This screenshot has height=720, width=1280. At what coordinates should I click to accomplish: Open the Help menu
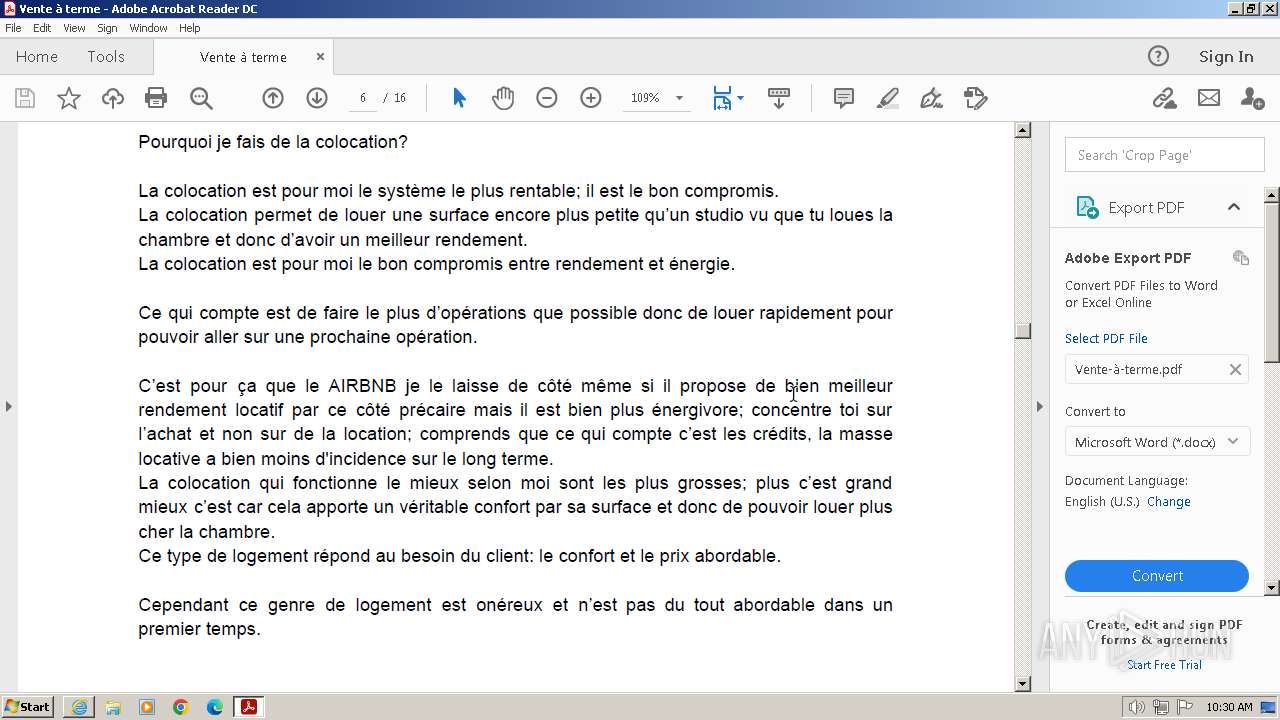click(190, 28)
